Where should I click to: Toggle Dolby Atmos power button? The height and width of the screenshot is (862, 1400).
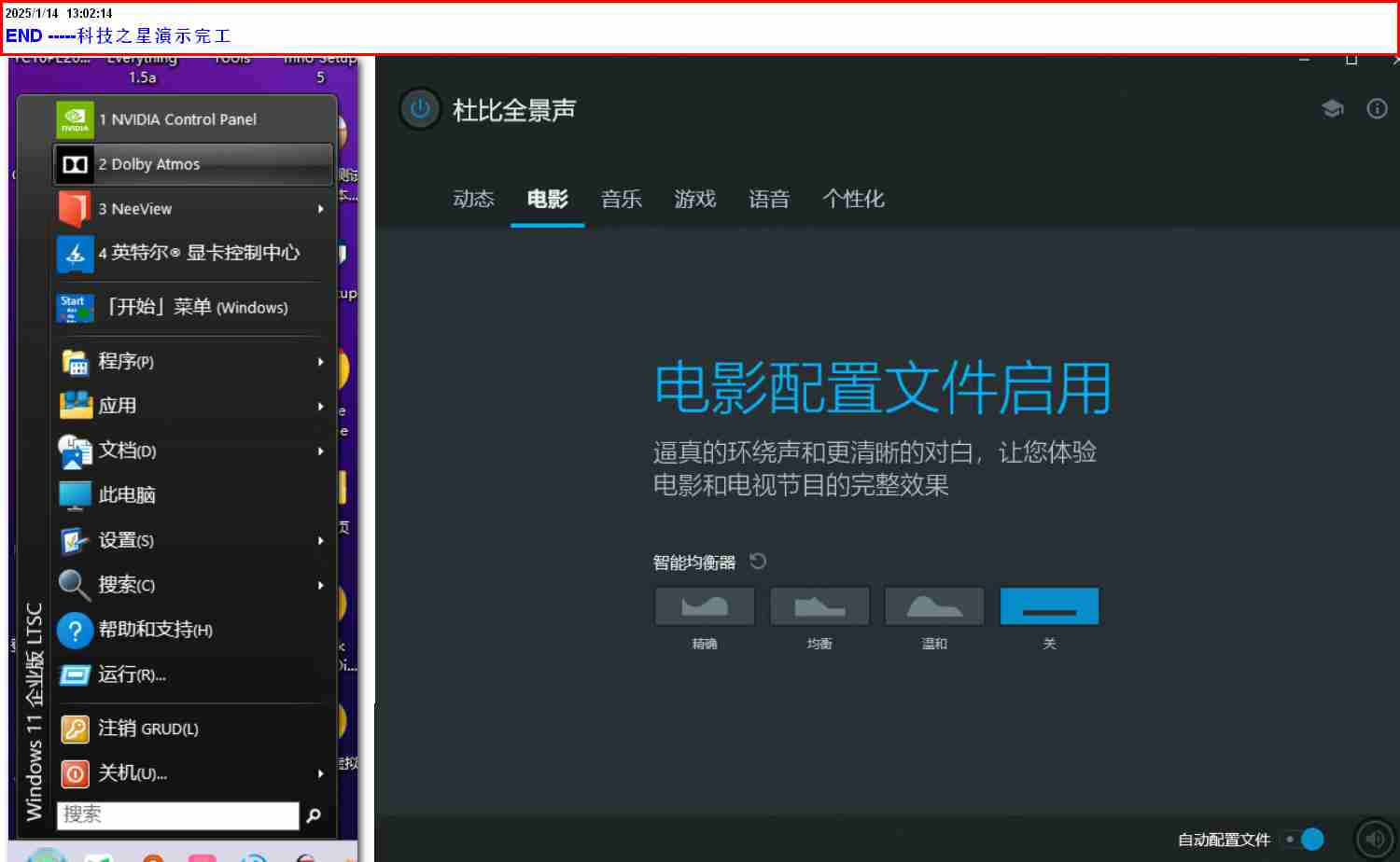click(420, 109)
